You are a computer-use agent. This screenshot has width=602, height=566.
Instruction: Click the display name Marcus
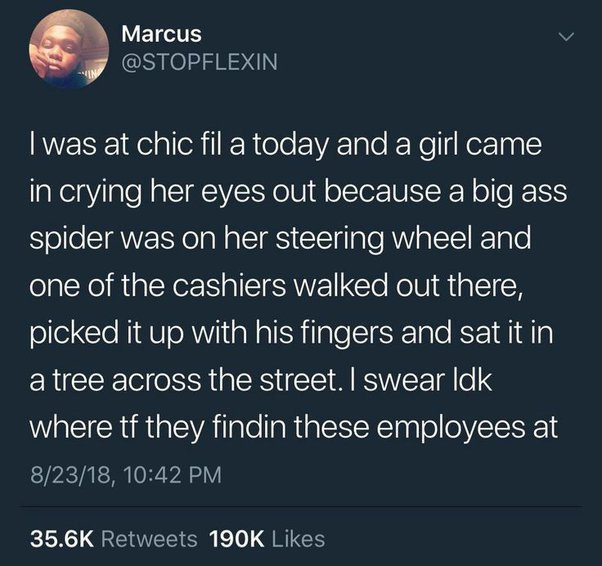161,34
